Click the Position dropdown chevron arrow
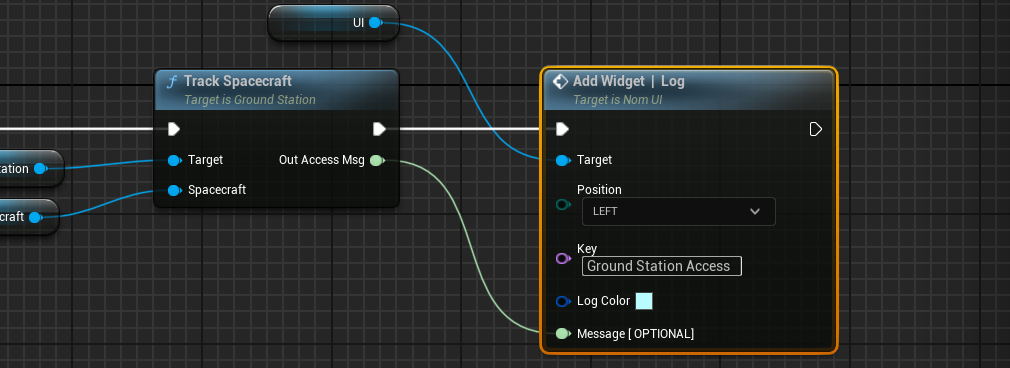 click(x=755, y=211)
